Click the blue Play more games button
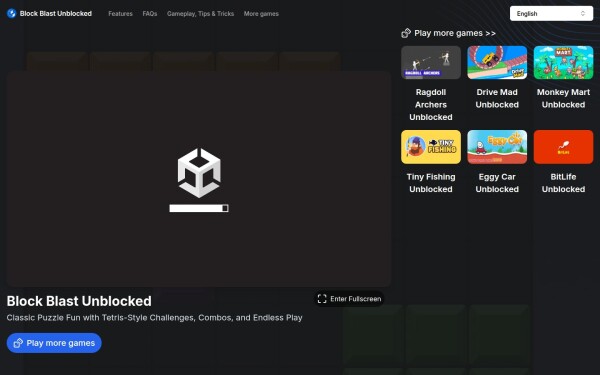 pyautogui.click(x=54, y=343)
